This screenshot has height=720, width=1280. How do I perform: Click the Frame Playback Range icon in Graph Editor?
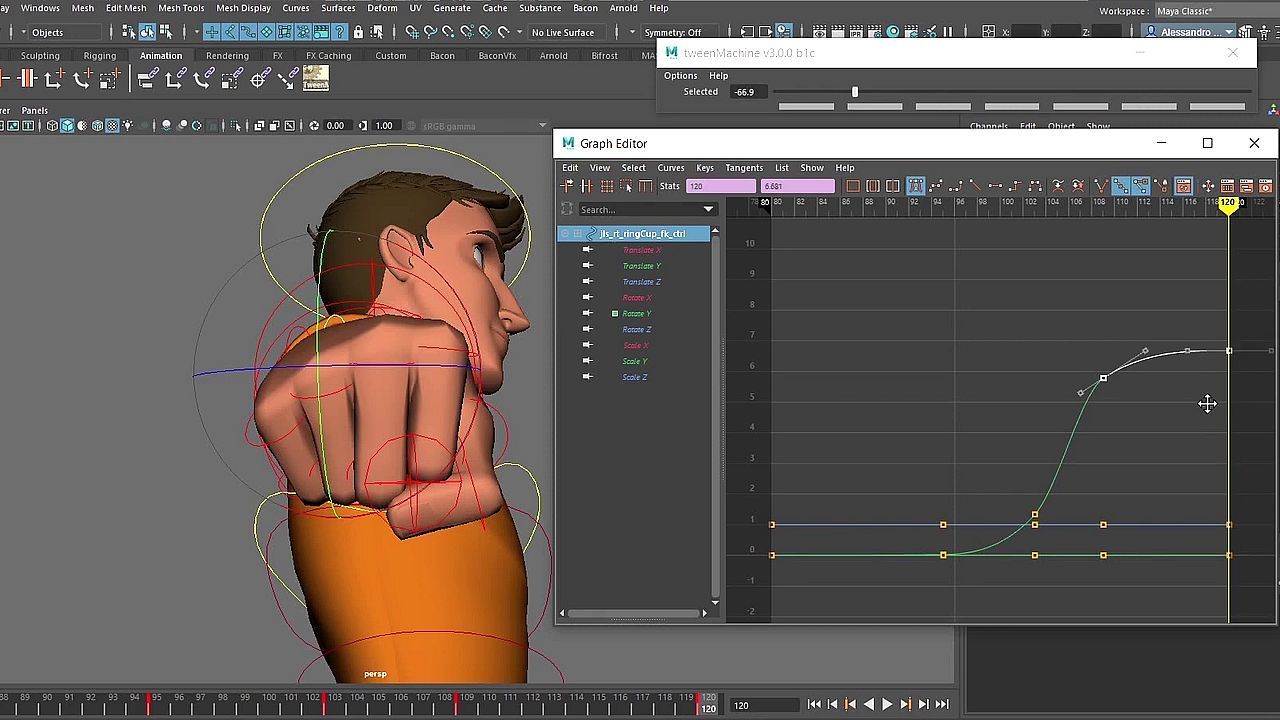[873, 186]
